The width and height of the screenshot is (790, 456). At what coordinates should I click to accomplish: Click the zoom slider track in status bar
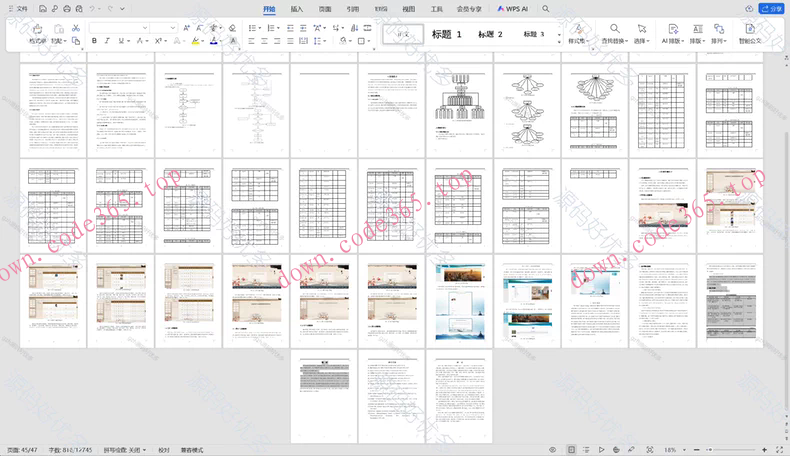[731, 449]
